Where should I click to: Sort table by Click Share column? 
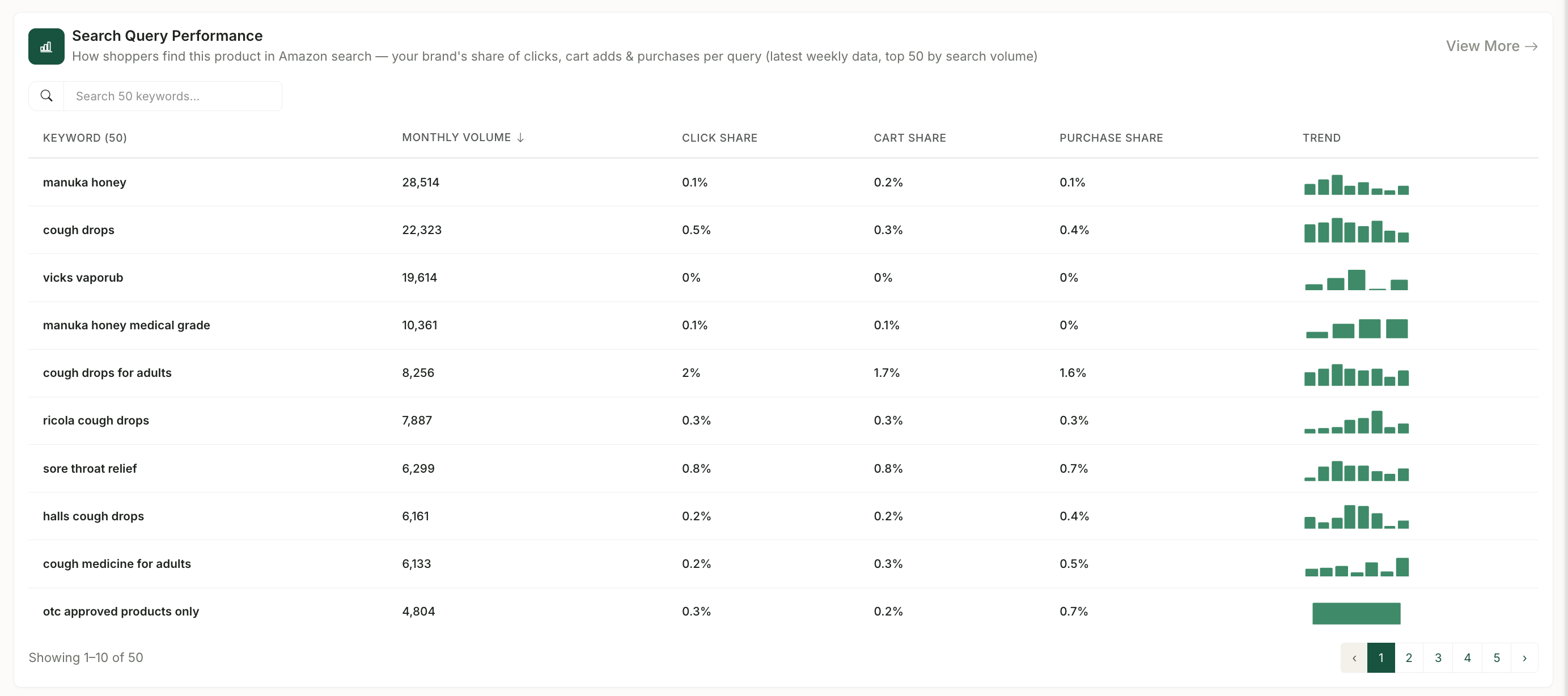[x=719, y=138]
